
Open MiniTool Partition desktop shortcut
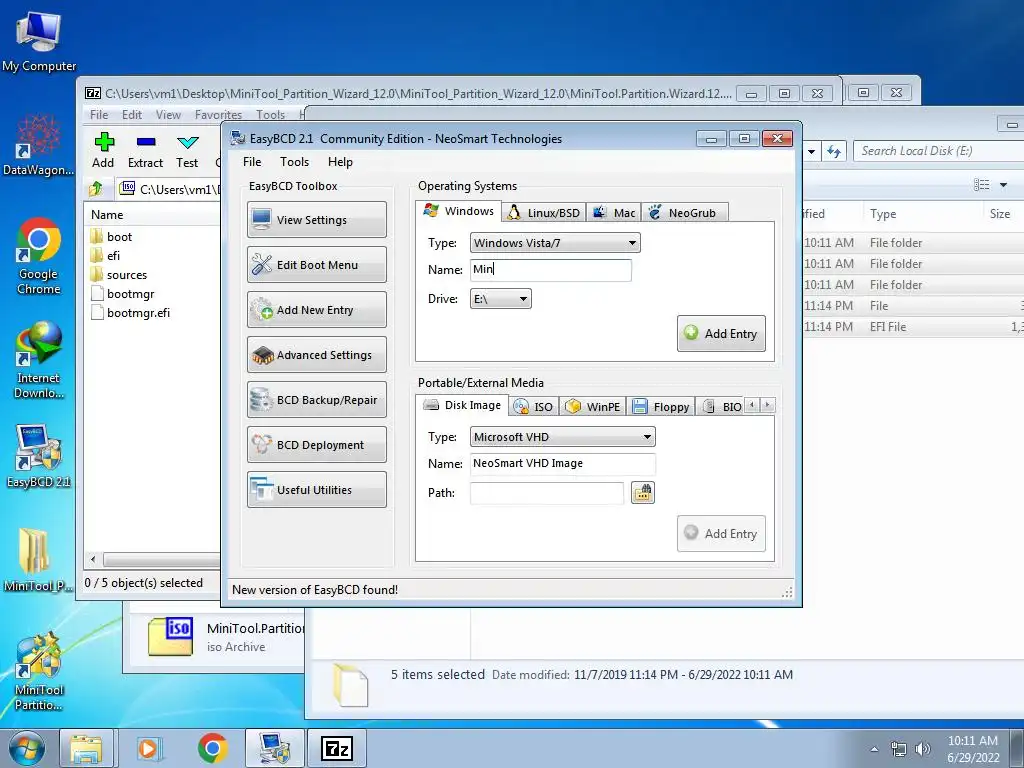(x=39, y=671)
